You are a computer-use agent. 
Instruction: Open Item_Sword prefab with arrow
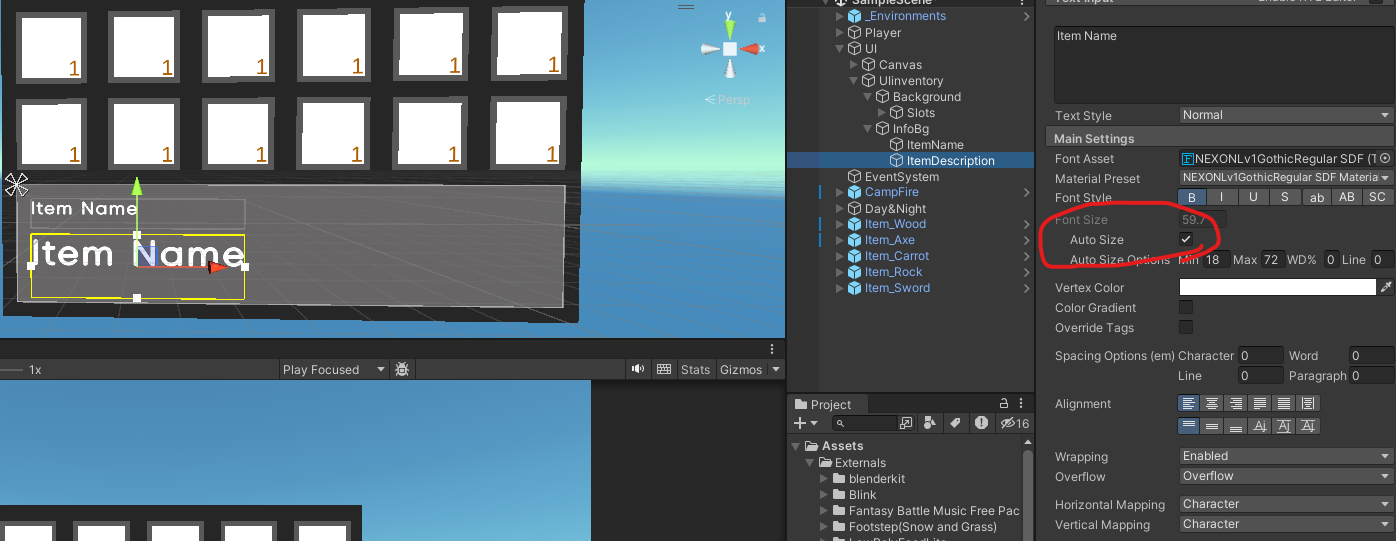[1027, 288]
